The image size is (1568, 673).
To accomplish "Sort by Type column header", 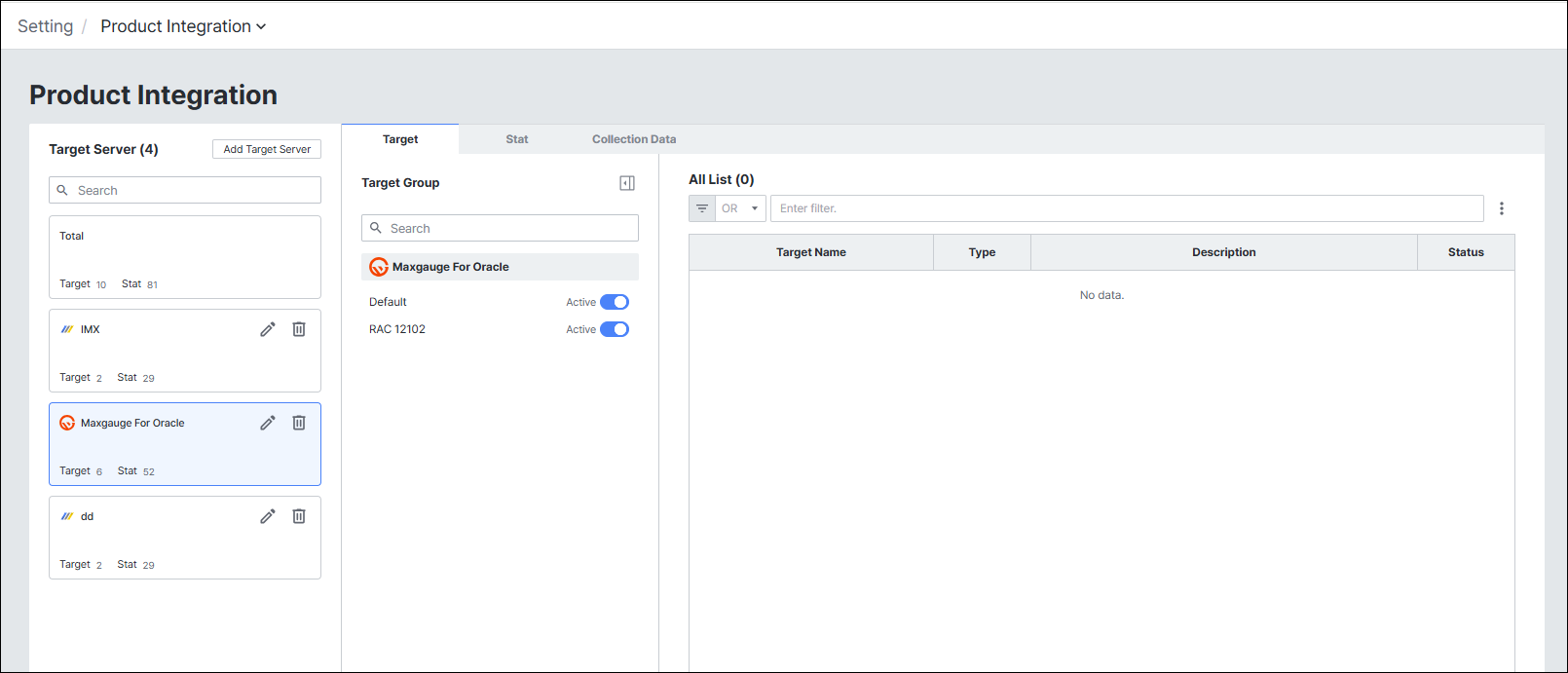I will point(982,252).
